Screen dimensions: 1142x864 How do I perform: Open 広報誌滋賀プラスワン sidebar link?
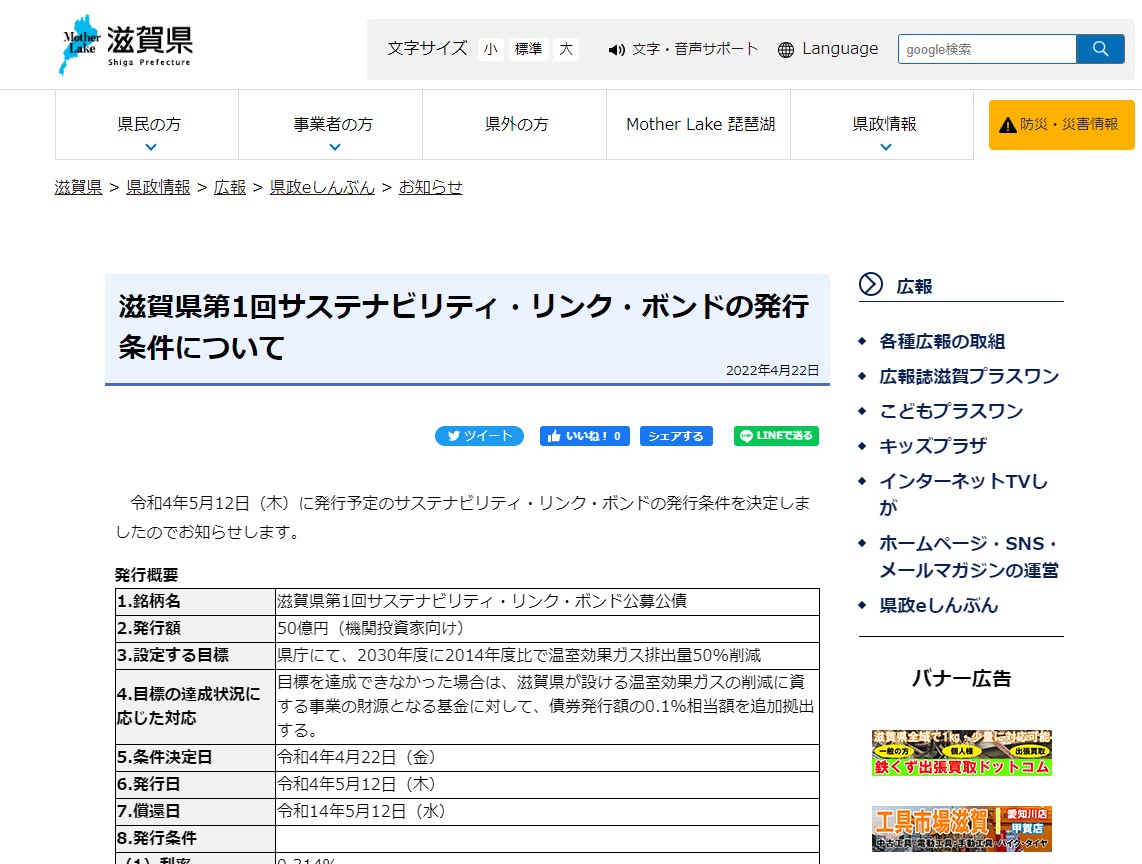point(968,376)
